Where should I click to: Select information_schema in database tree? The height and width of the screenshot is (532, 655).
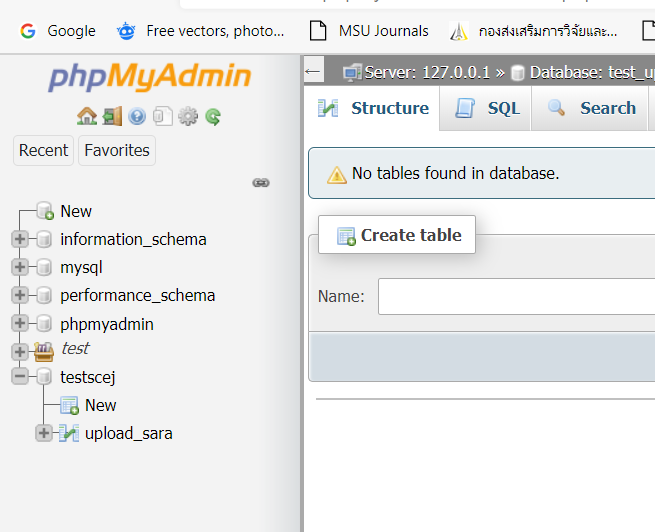tap(133, 240)
